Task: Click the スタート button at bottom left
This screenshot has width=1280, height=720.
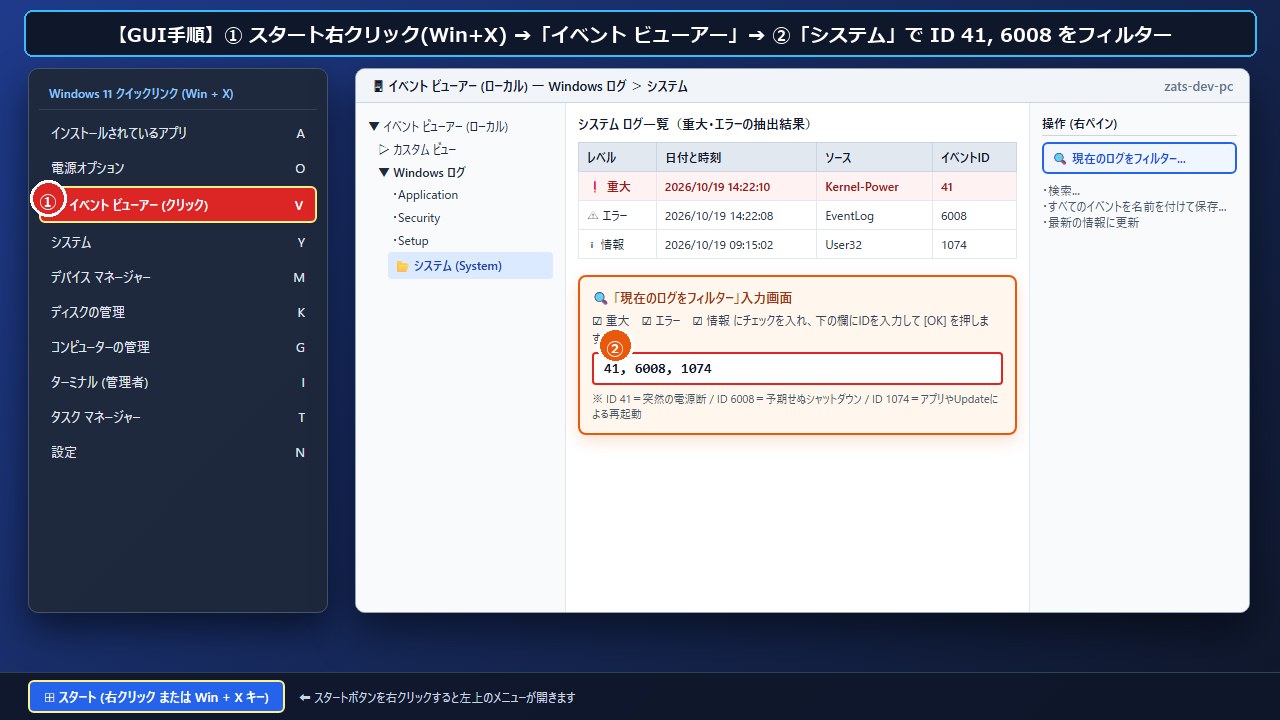Action: point(157,697)
